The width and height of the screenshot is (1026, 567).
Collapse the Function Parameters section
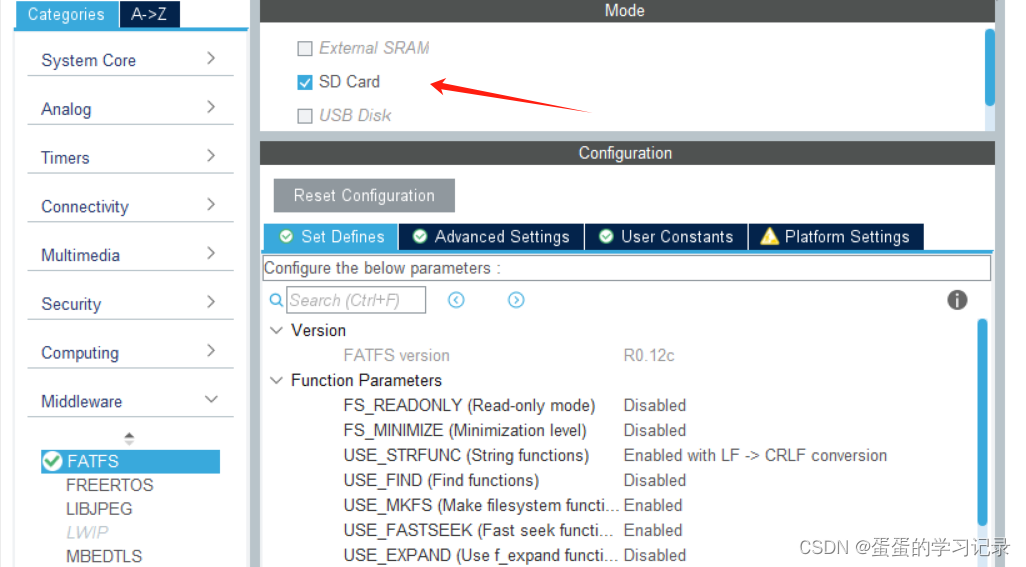click(x=277, y=381)
